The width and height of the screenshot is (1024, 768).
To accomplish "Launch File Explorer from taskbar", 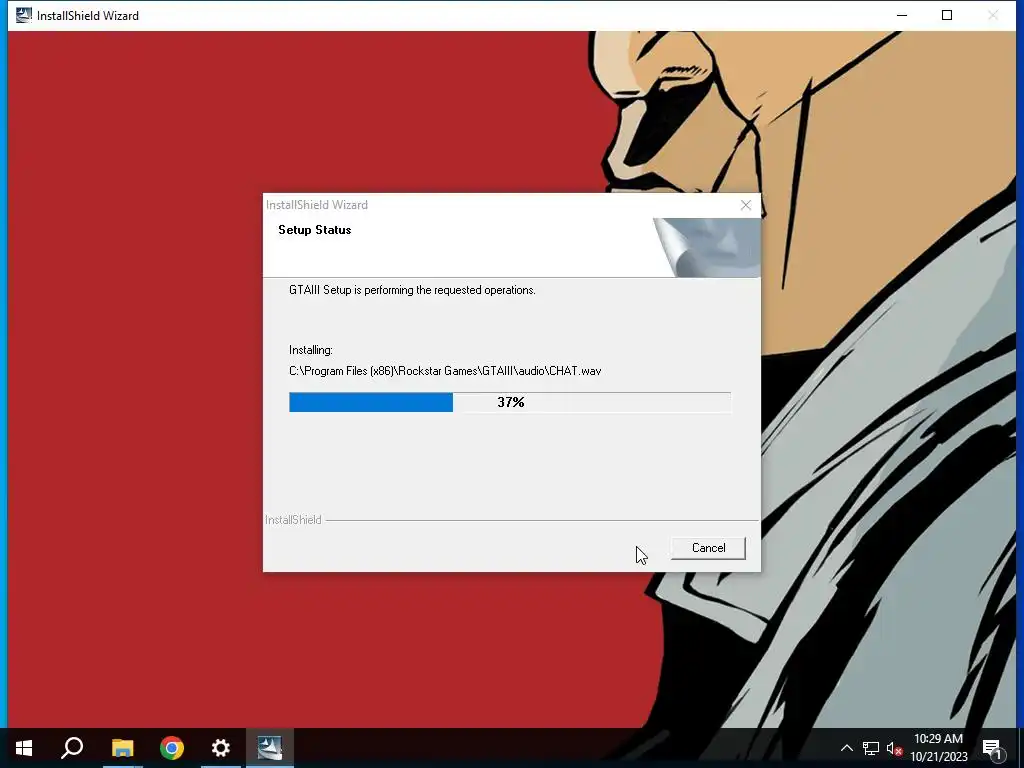I will 122,748.
